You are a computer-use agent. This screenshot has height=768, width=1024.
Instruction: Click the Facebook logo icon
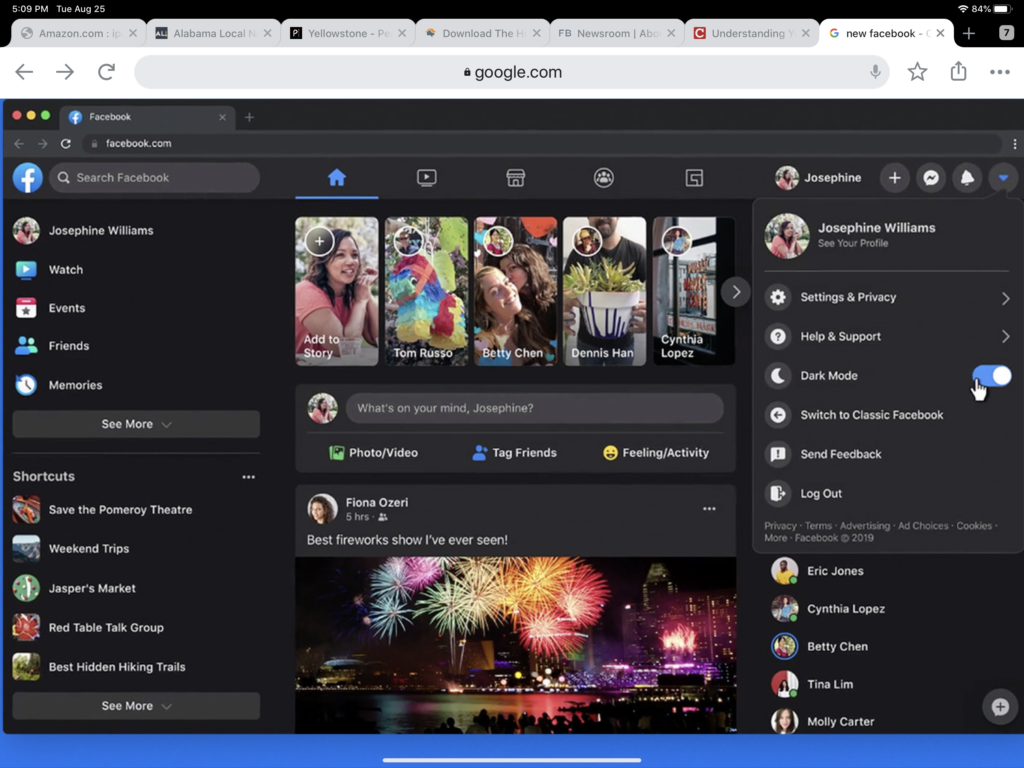[28, 178]
